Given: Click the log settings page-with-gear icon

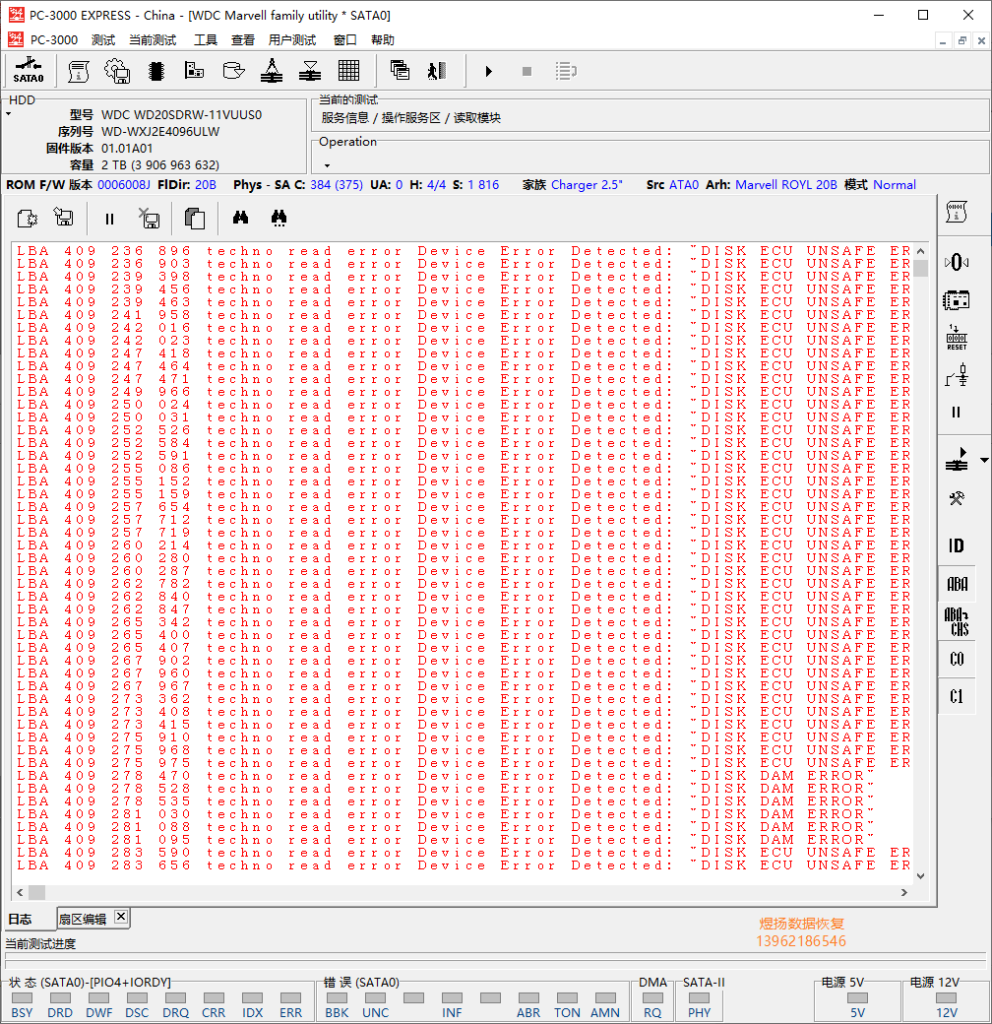Looking at the screenshot, I should tap(27, 218).
